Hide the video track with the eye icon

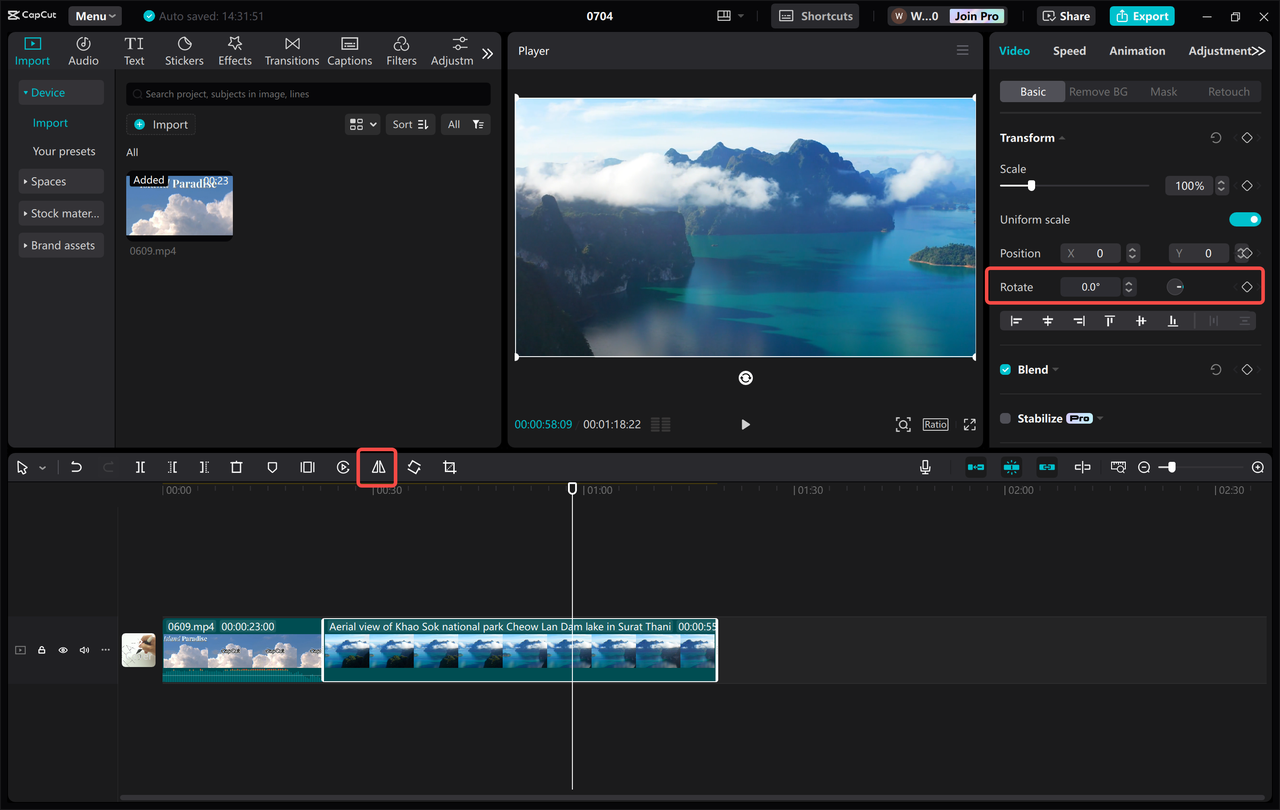(62, 649)
